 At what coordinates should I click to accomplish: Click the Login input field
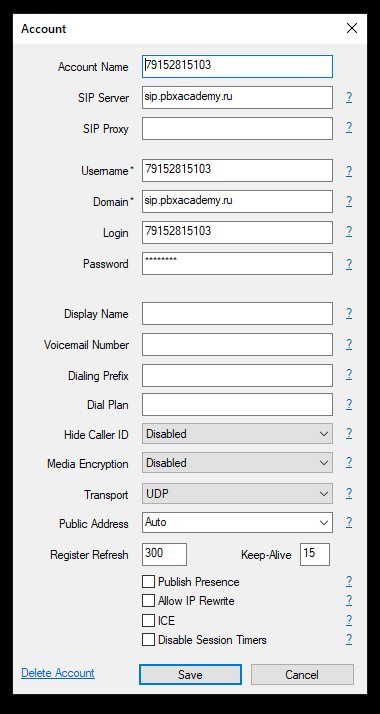(237, 232)
